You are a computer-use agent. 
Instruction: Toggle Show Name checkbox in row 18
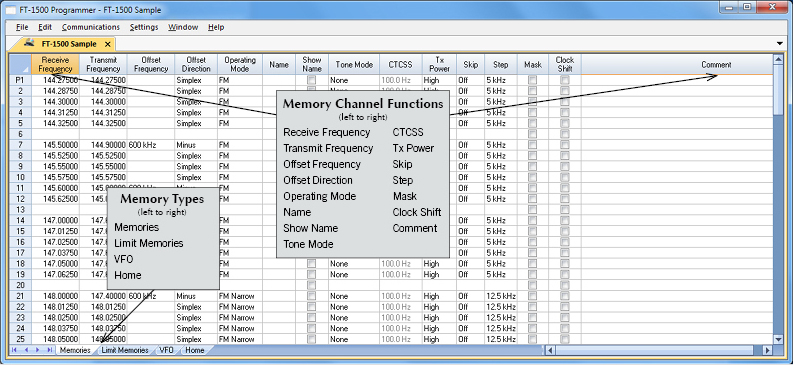(312, 263)
